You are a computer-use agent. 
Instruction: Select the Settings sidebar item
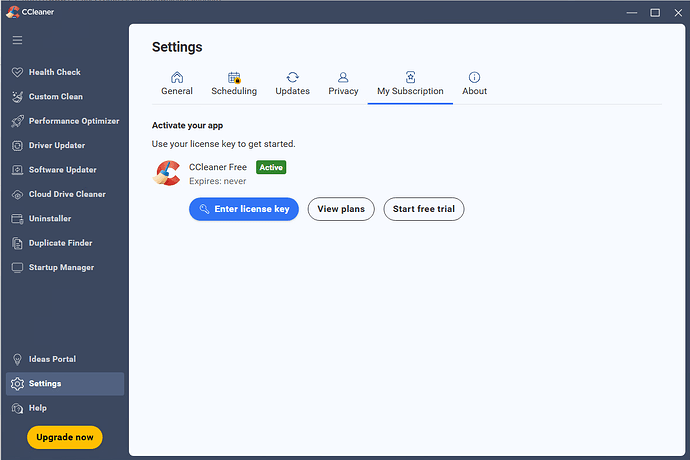[x=65, y=384]
